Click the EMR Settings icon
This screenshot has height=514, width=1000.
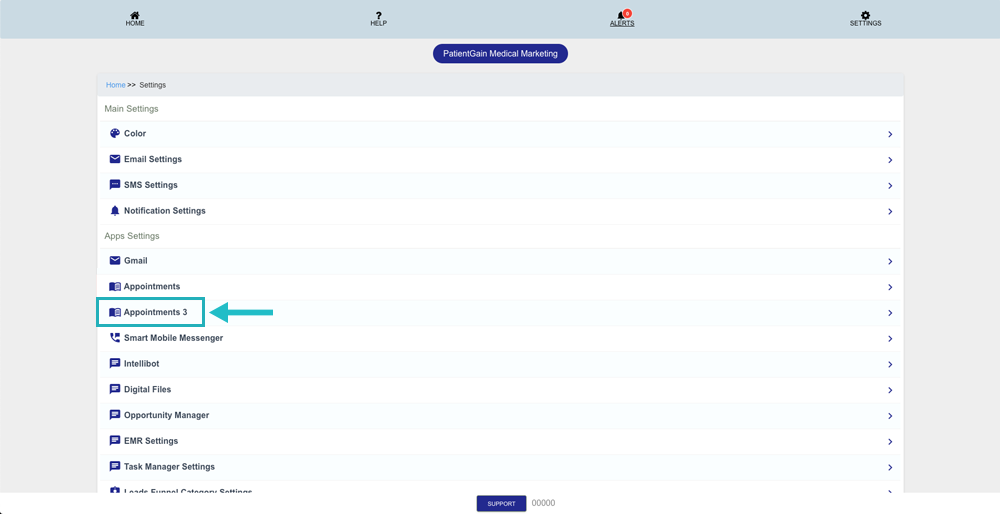[115, 441]
